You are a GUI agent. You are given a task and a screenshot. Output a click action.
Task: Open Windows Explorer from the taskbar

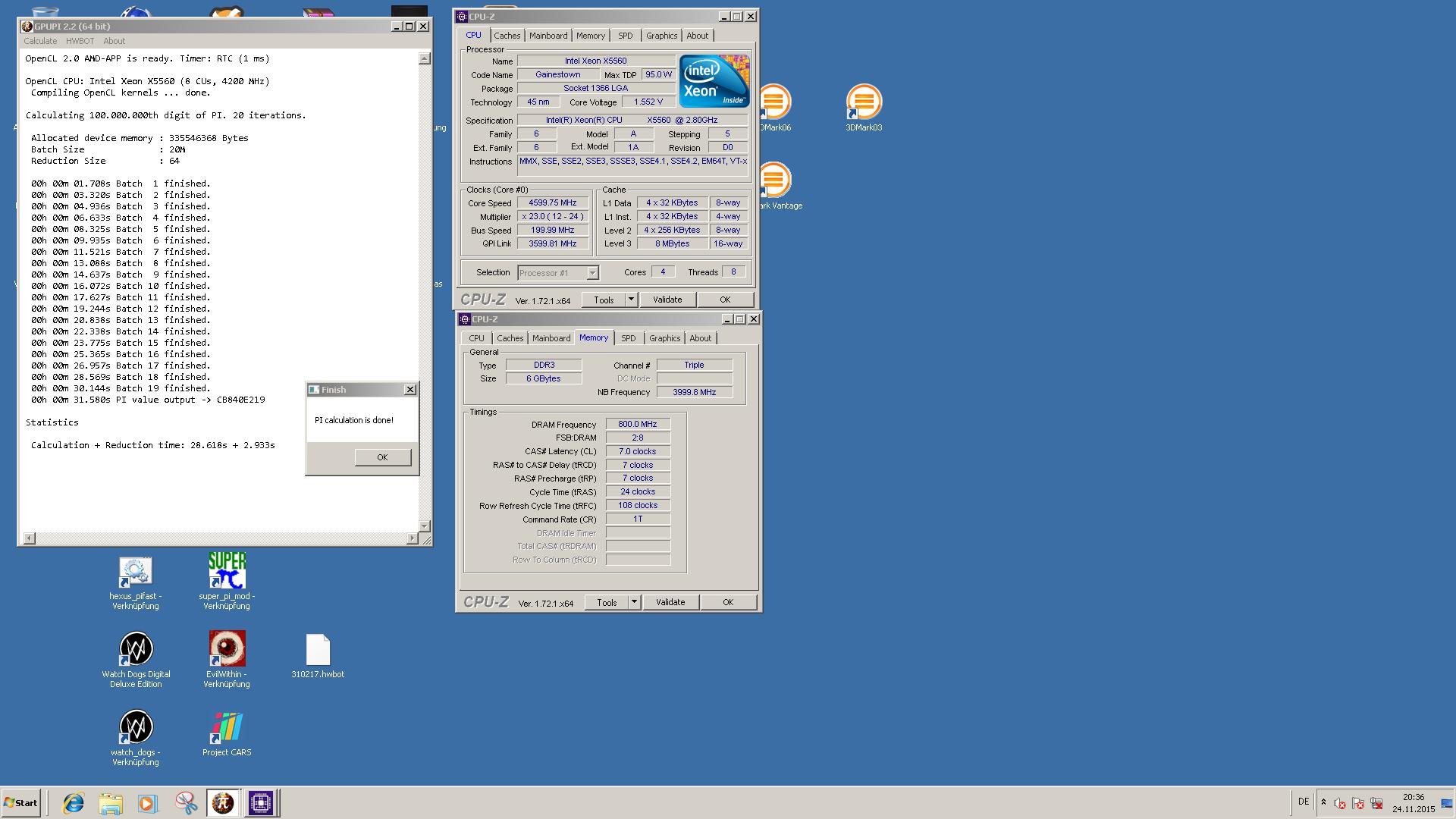(x=111, y=803)
